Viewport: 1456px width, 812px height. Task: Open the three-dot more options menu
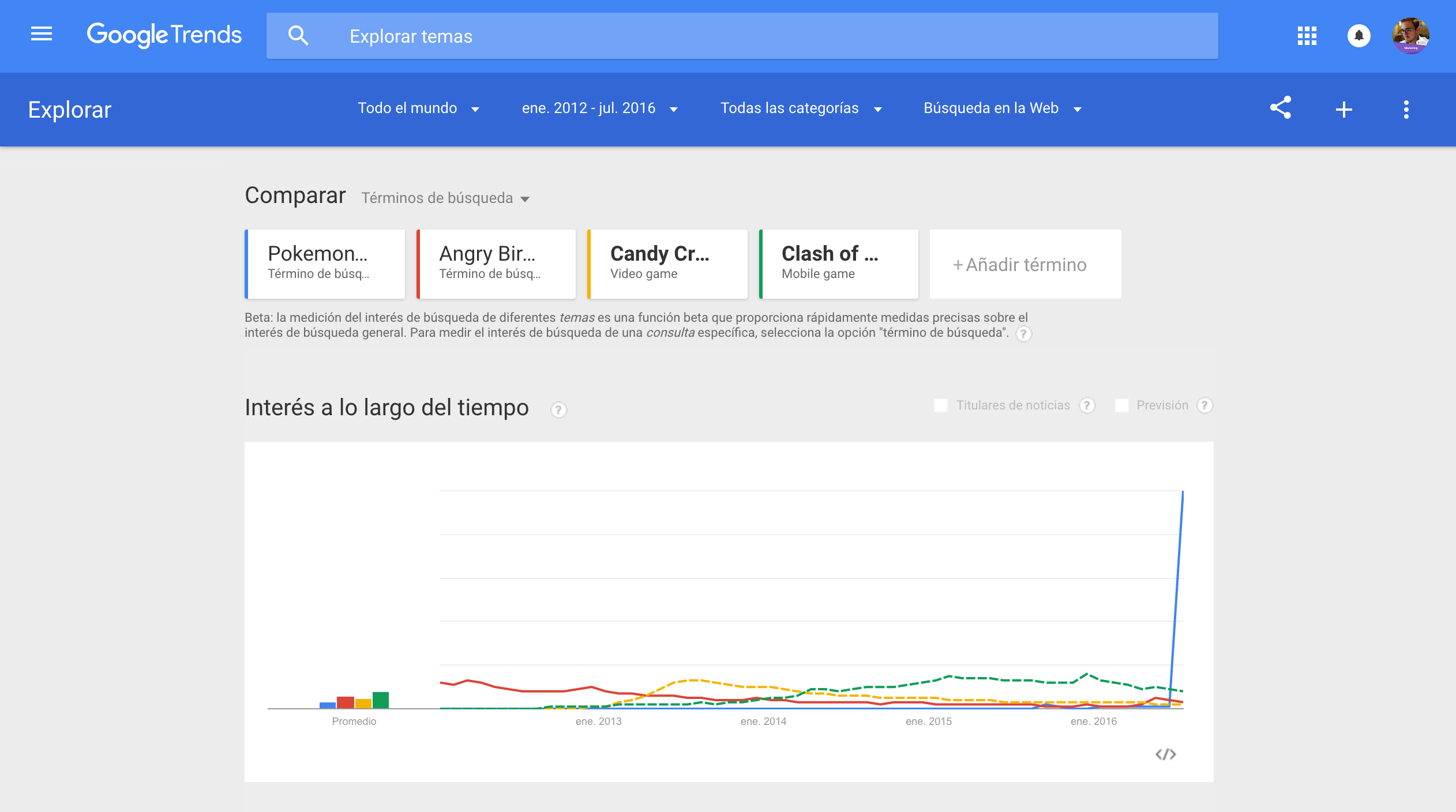(1406, 110)
